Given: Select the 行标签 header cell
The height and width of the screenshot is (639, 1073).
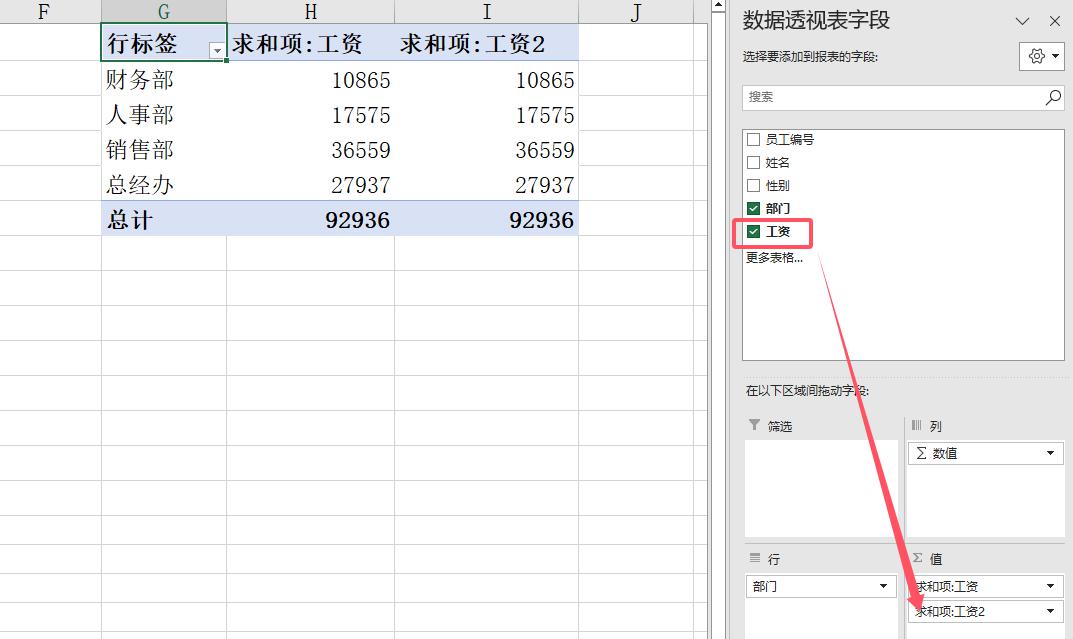Looking at the screenshot, I should [x=164, y=42].
